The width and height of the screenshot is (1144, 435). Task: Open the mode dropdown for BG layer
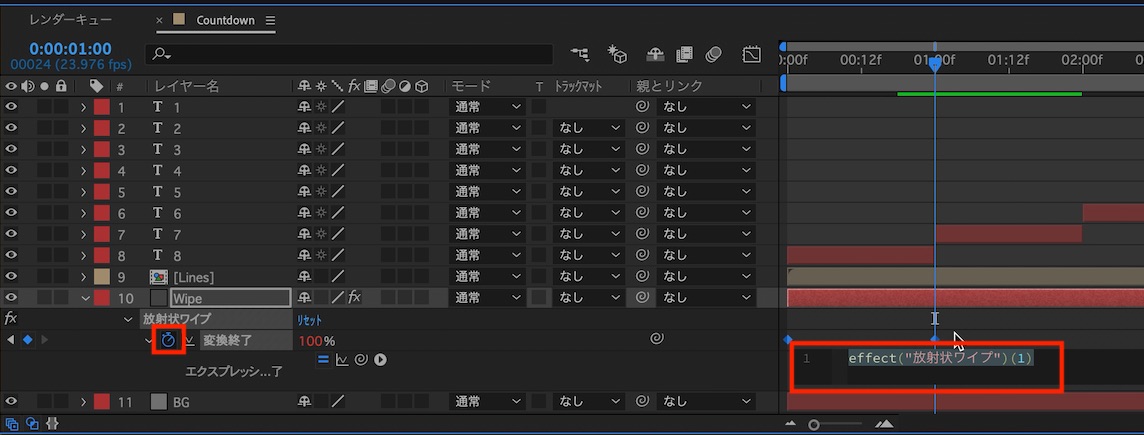487,401
